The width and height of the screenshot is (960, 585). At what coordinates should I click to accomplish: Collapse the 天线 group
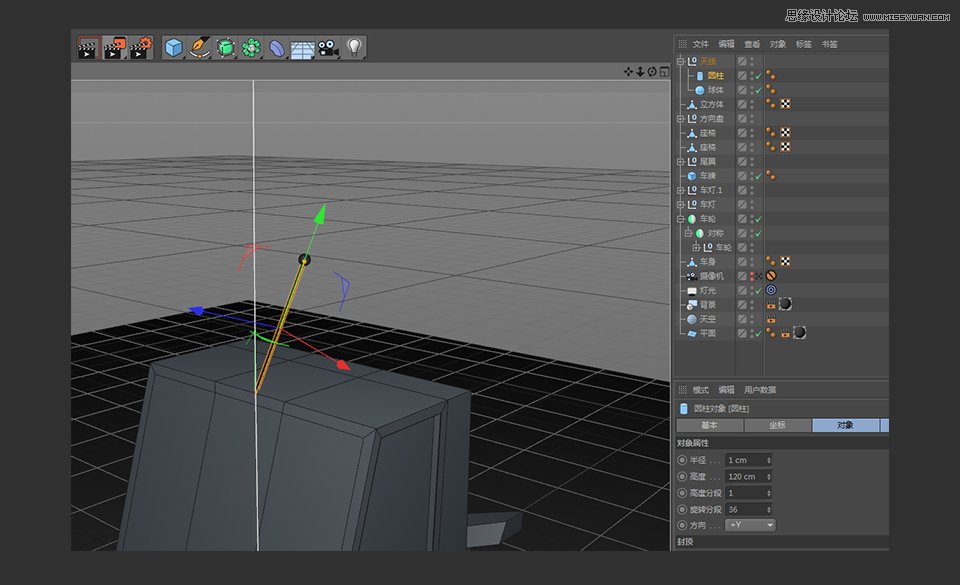pyautogui.click(x=680, y=60)
